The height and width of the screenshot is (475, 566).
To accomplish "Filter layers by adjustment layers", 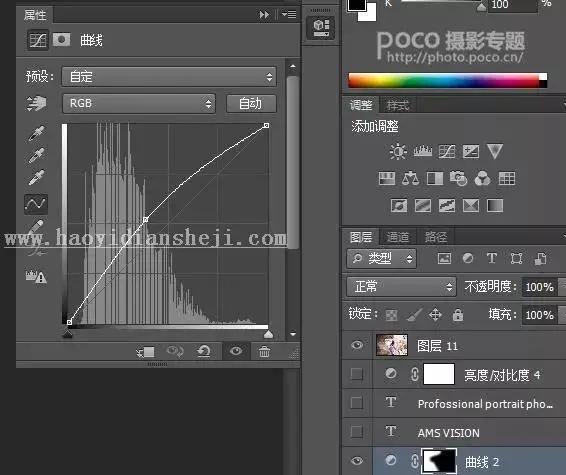I will 468,258.
